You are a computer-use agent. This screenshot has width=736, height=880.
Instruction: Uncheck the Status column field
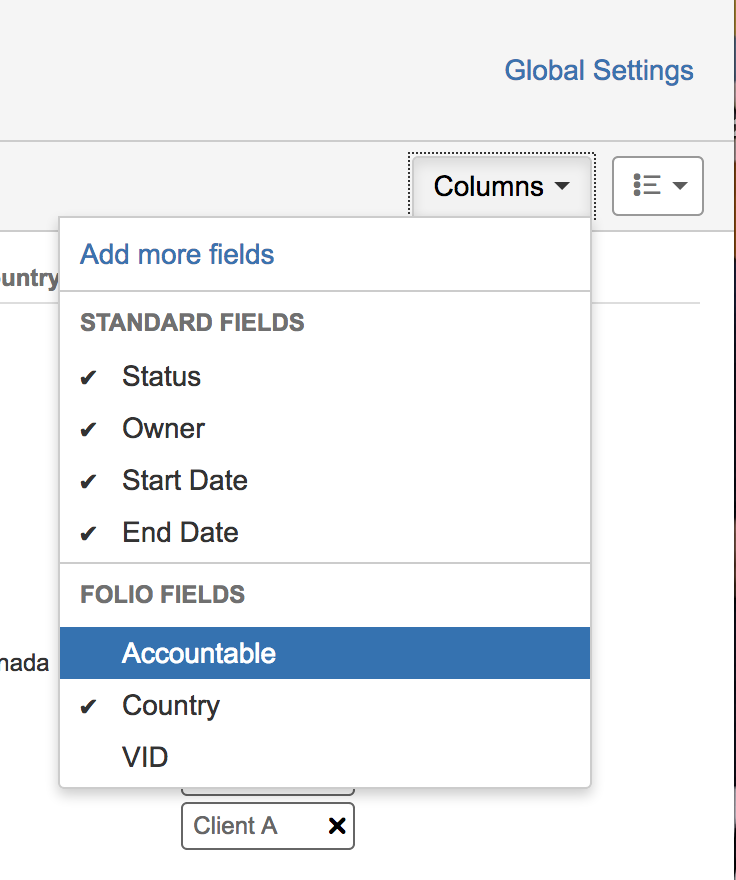161,377
